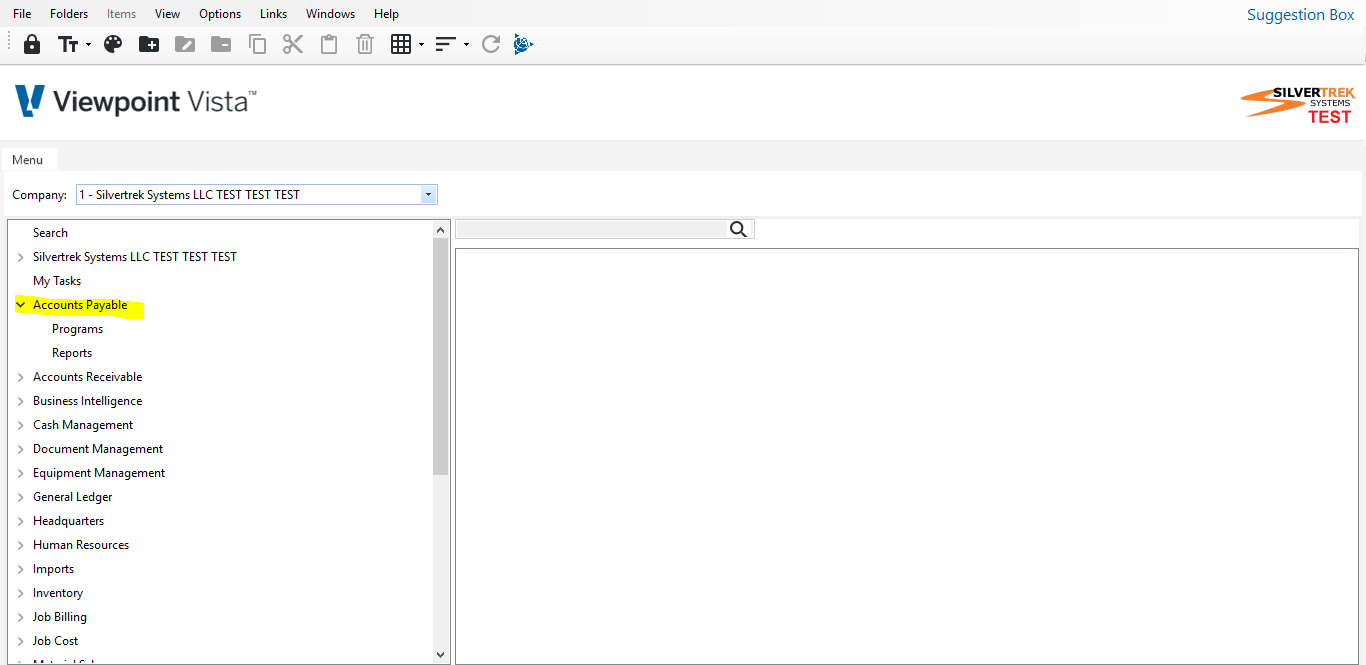
Task: Open Programs under Accounts Payable
Action: point(77,329)
